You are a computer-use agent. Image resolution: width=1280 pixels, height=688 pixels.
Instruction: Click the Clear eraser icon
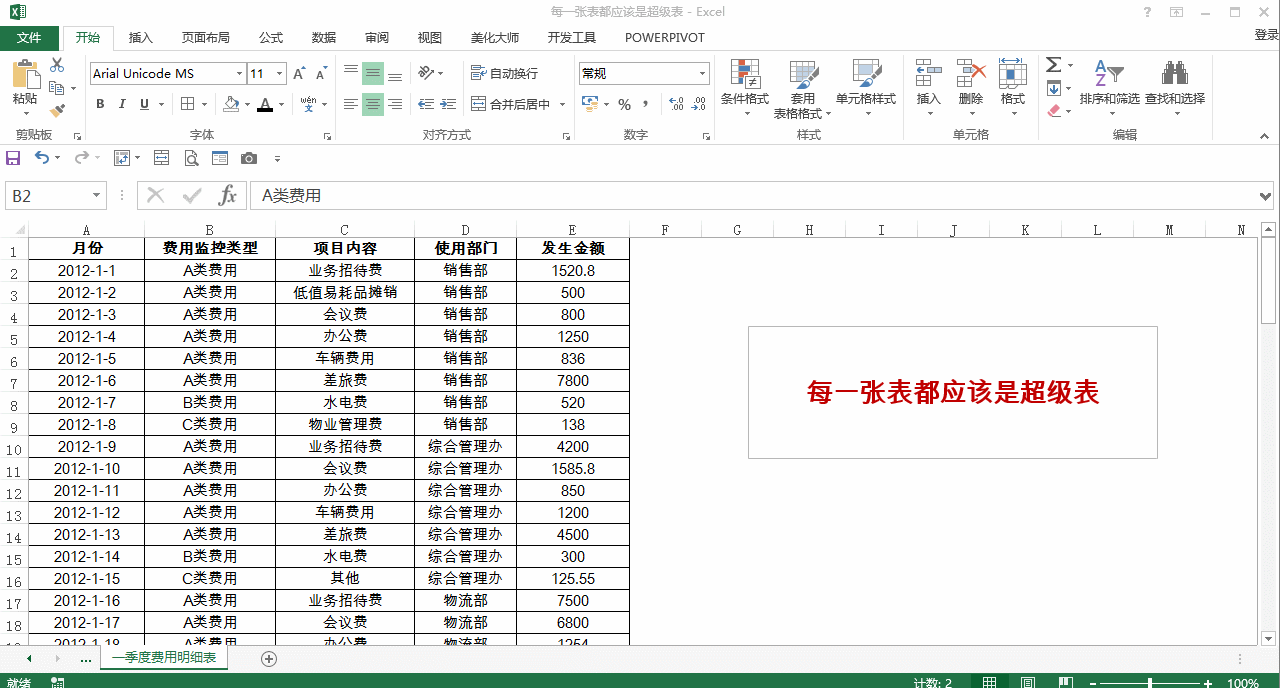pos(1053,110)
